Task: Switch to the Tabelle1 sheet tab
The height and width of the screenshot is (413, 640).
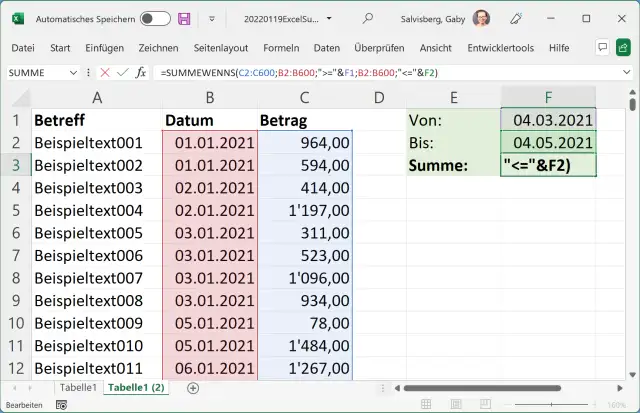Action: (78, 387)
